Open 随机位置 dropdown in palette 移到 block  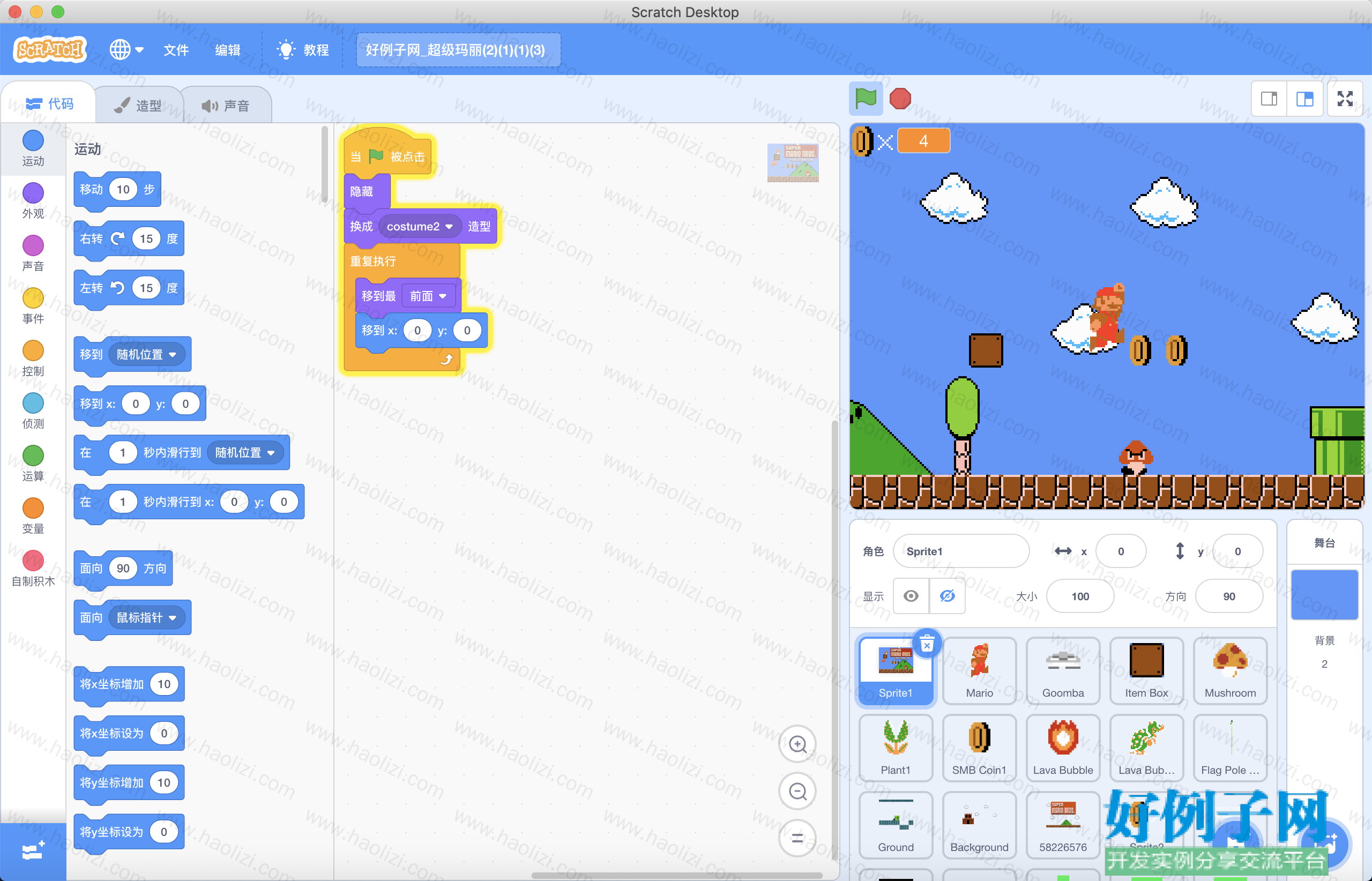(146, 354)
